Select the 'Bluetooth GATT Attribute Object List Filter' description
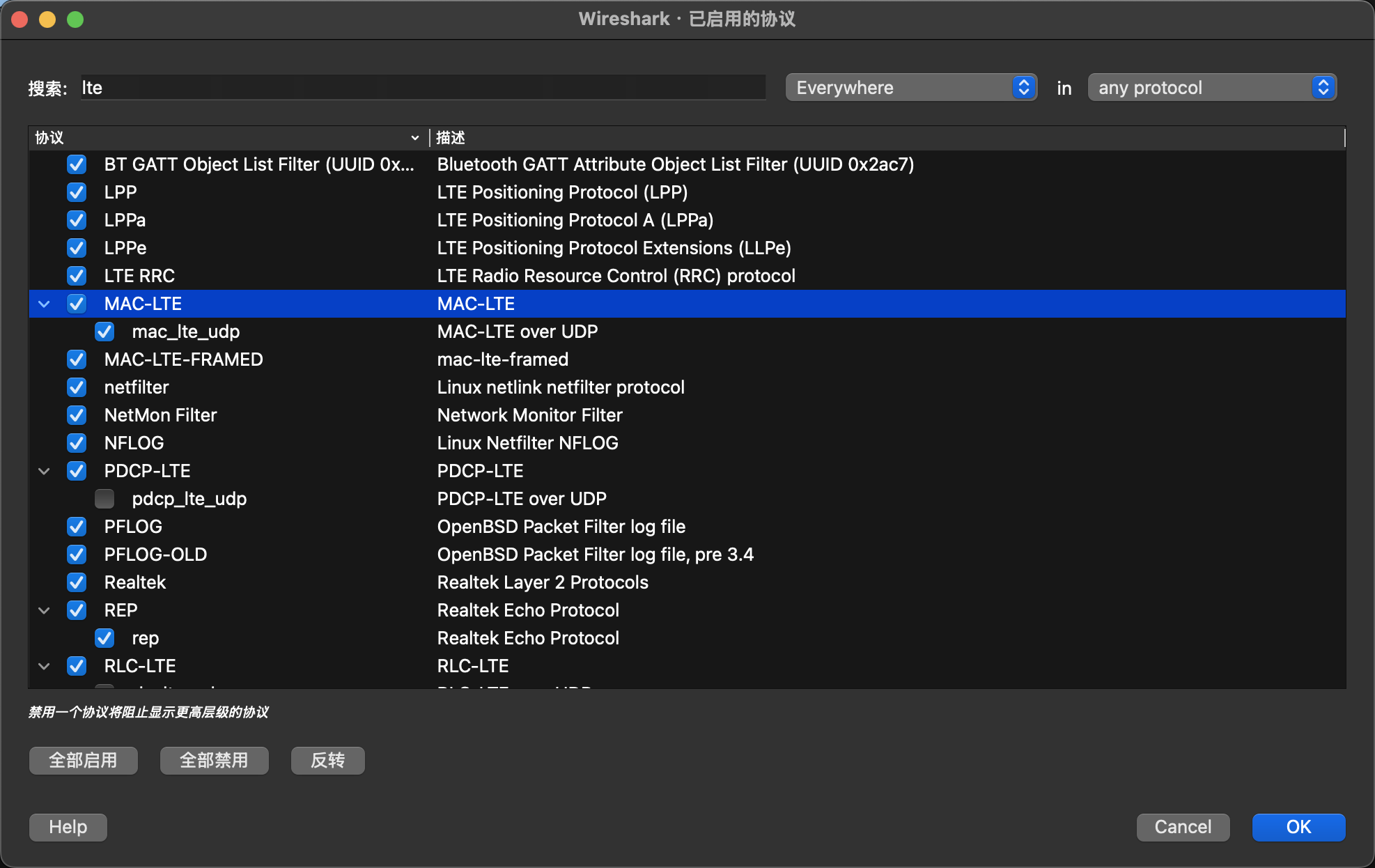The height and width of the screenshot is (868, 1375). (x=676, y=164)
